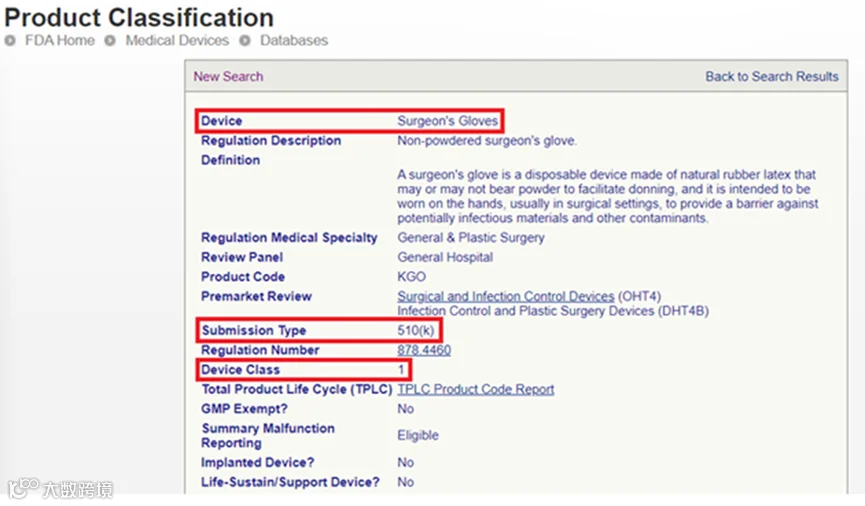
Task: Select the Device Class value 1
Action: coord(401,370)
